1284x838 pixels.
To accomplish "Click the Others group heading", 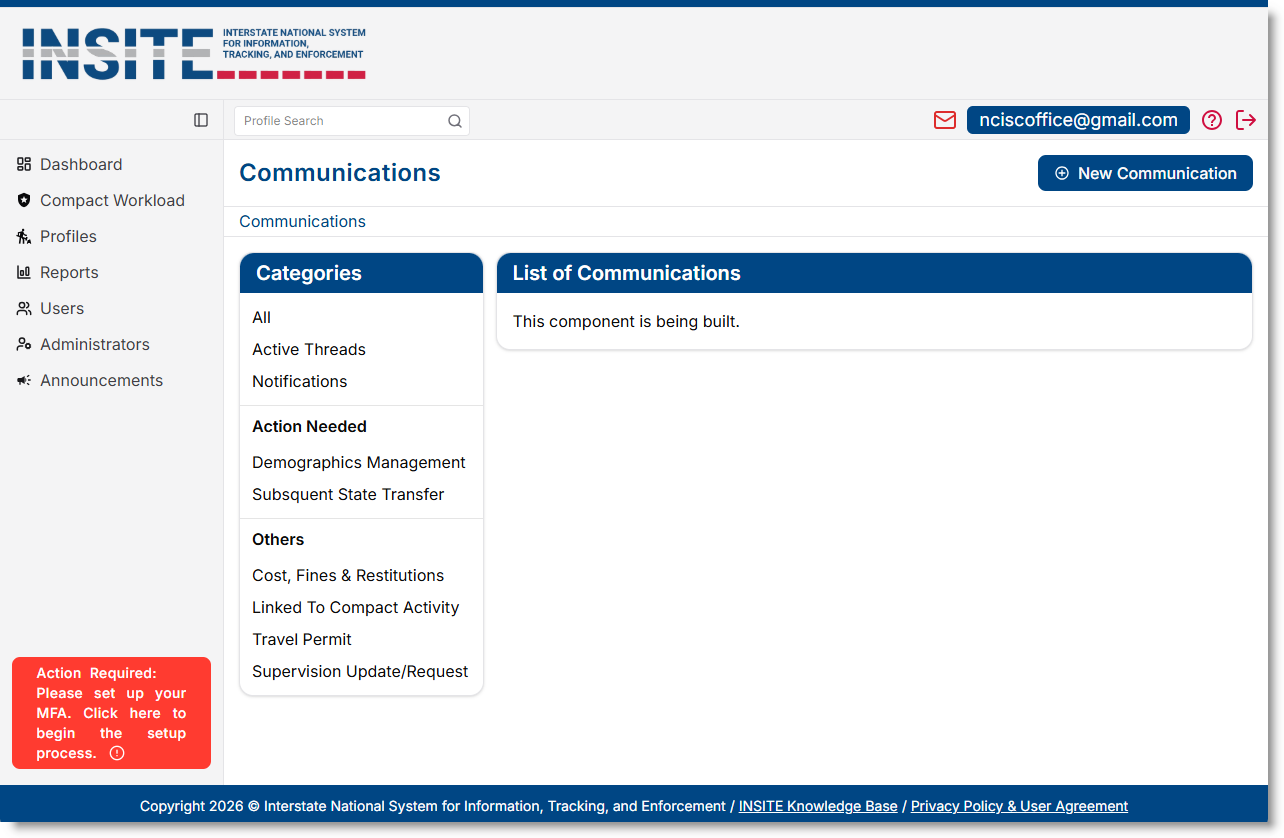I will tap(278, 539).
